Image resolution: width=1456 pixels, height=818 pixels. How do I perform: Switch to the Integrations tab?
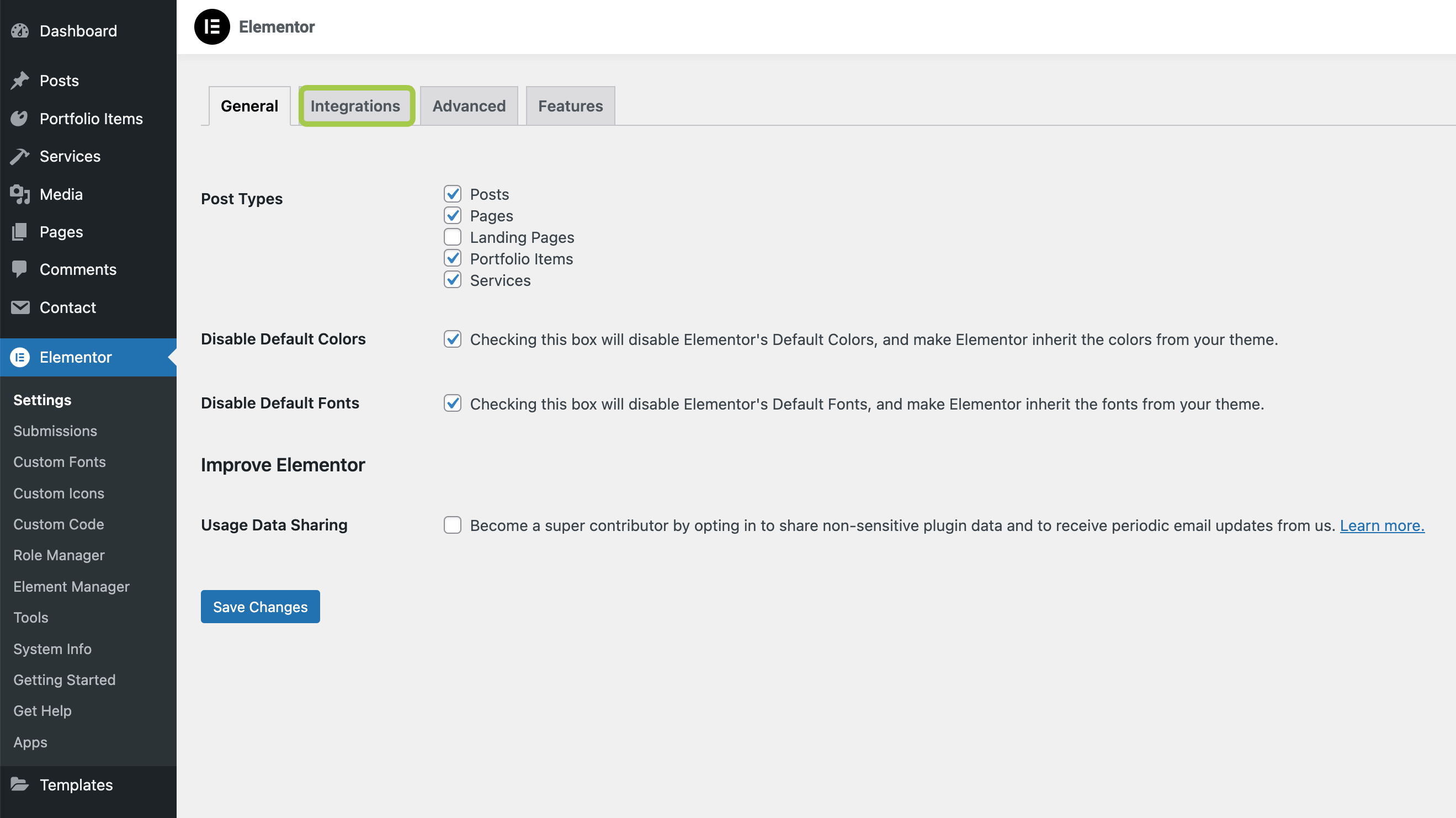click(355, 106)
